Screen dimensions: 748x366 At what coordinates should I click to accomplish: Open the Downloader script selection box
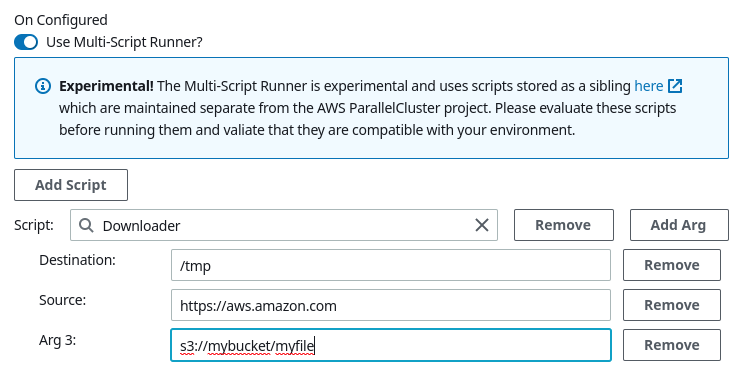(x=284, y=225)
